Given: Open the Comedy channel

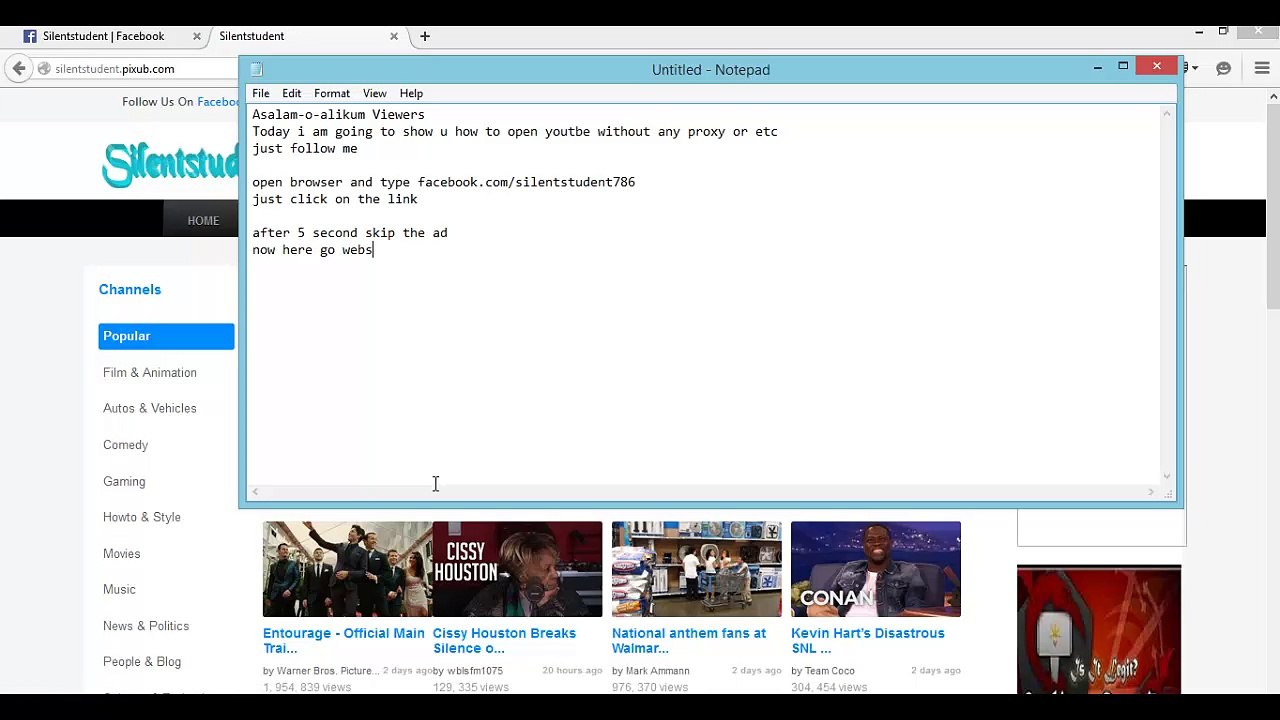Looking at the screenshot, I should (x=125, y=445).
